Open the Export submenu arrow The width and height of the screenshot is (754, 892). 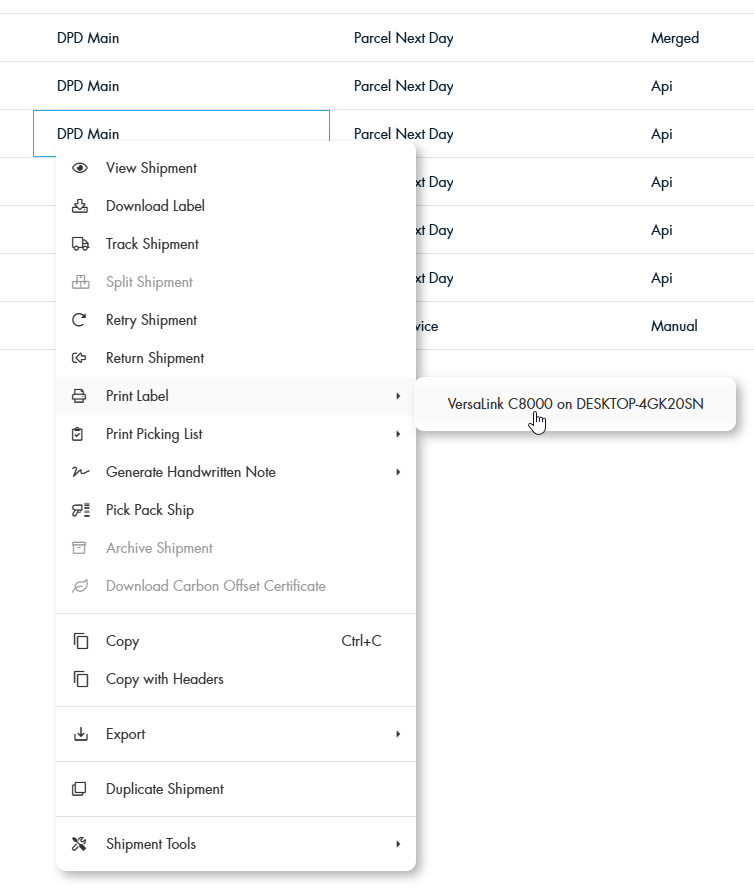(x=398, y=734)
